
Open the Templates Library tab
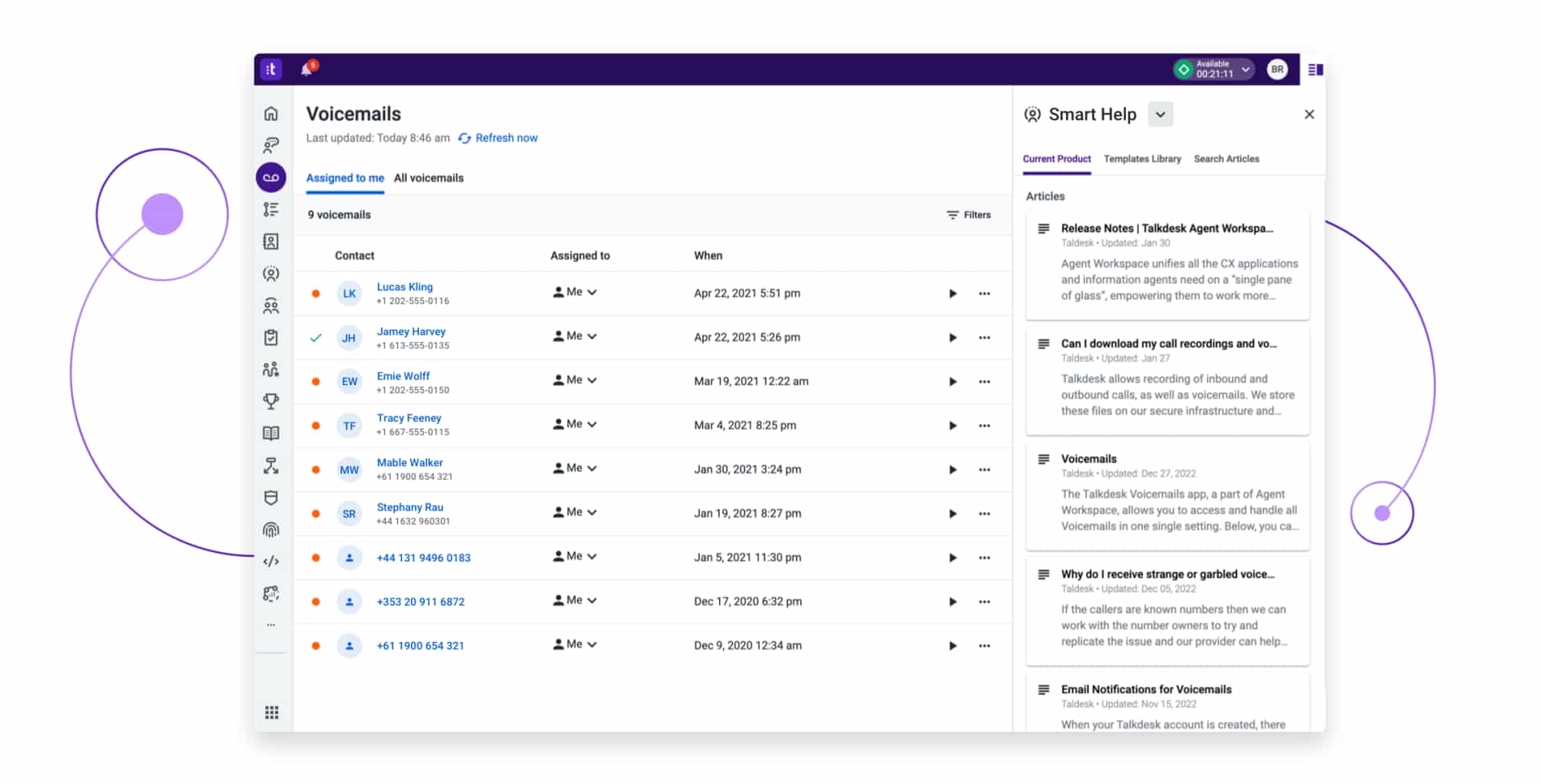tap(1142, 159)
